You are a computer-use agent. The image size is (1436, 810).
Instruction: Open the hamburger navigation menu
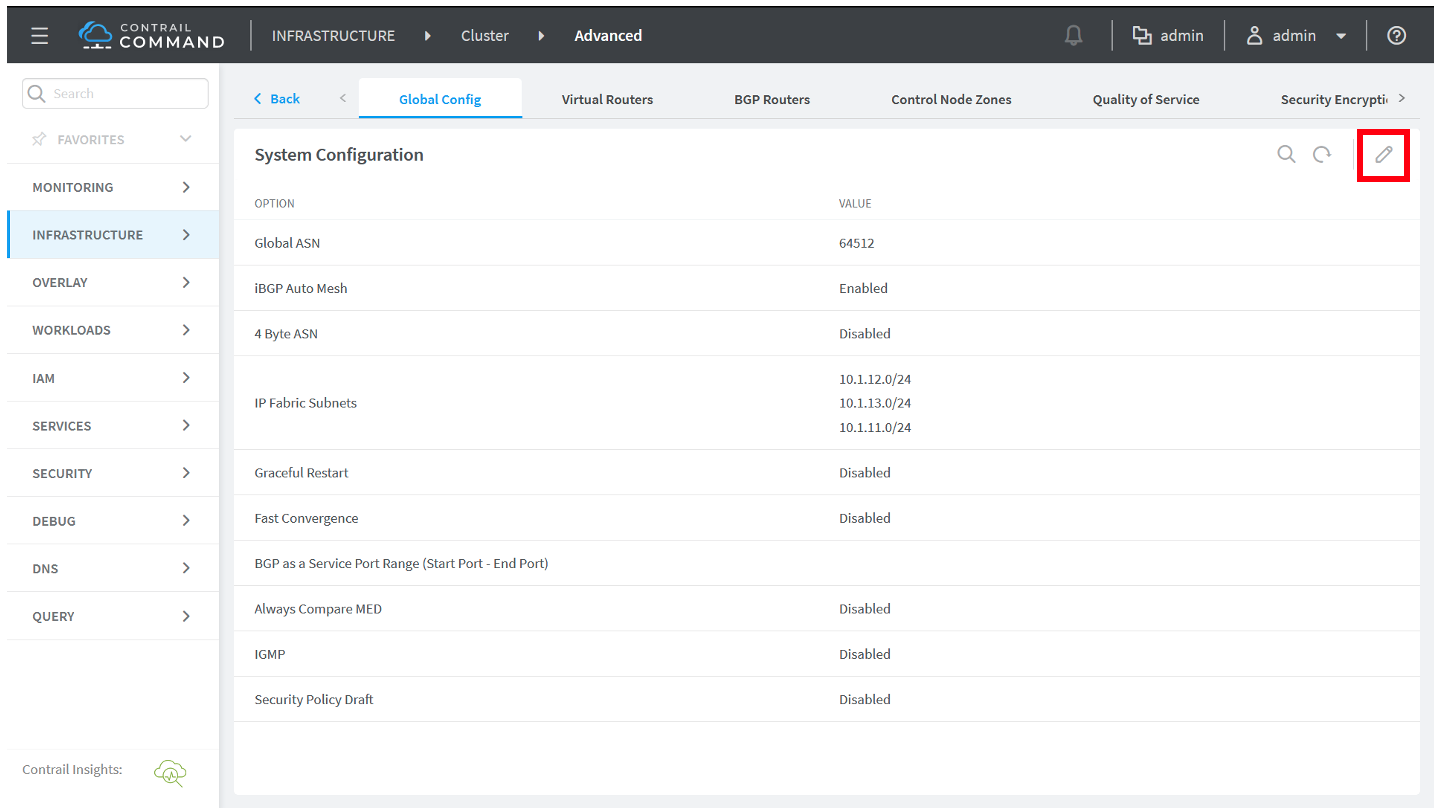click(39, 36)
